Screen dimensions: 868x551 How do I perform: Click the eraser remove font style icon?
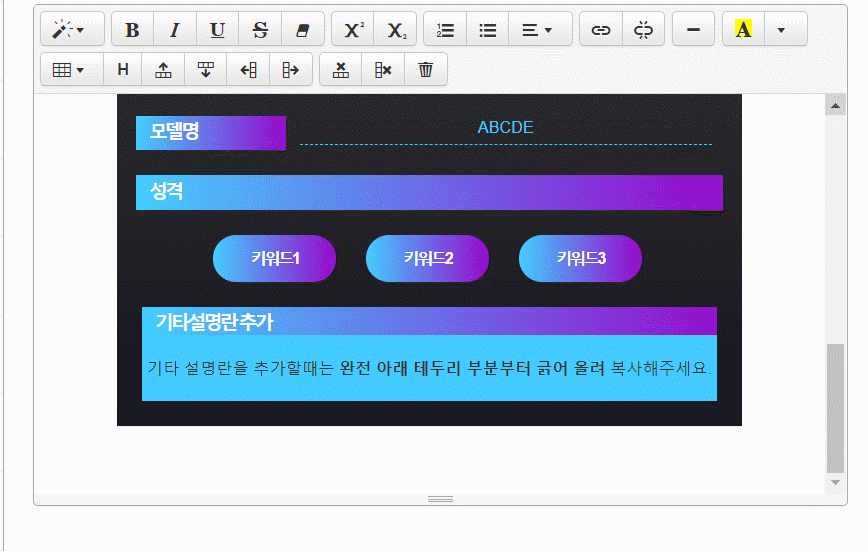point(303,29)
